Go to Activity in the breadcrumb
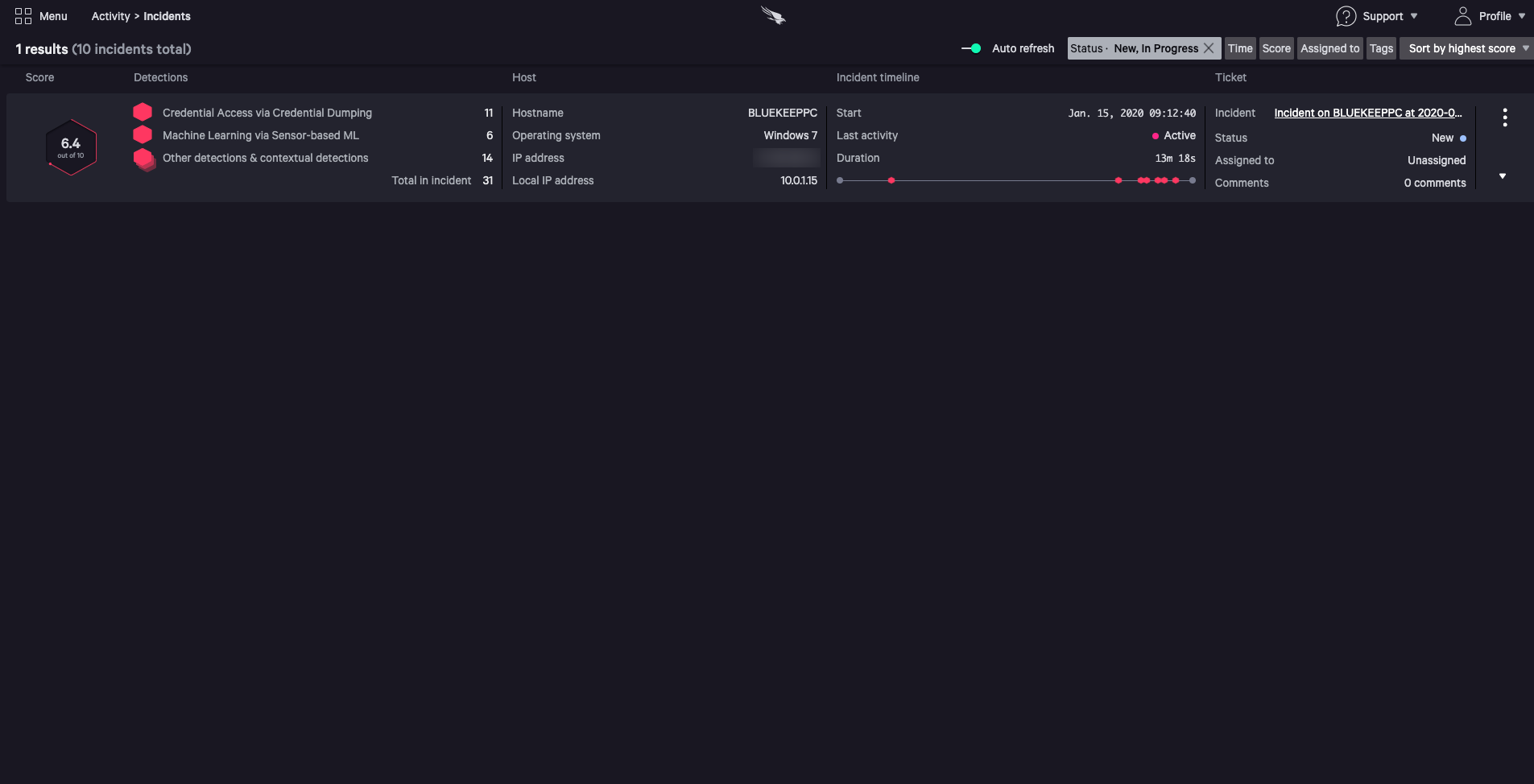1534x784 pixels. pyautogui.click(x=110, y=16)
